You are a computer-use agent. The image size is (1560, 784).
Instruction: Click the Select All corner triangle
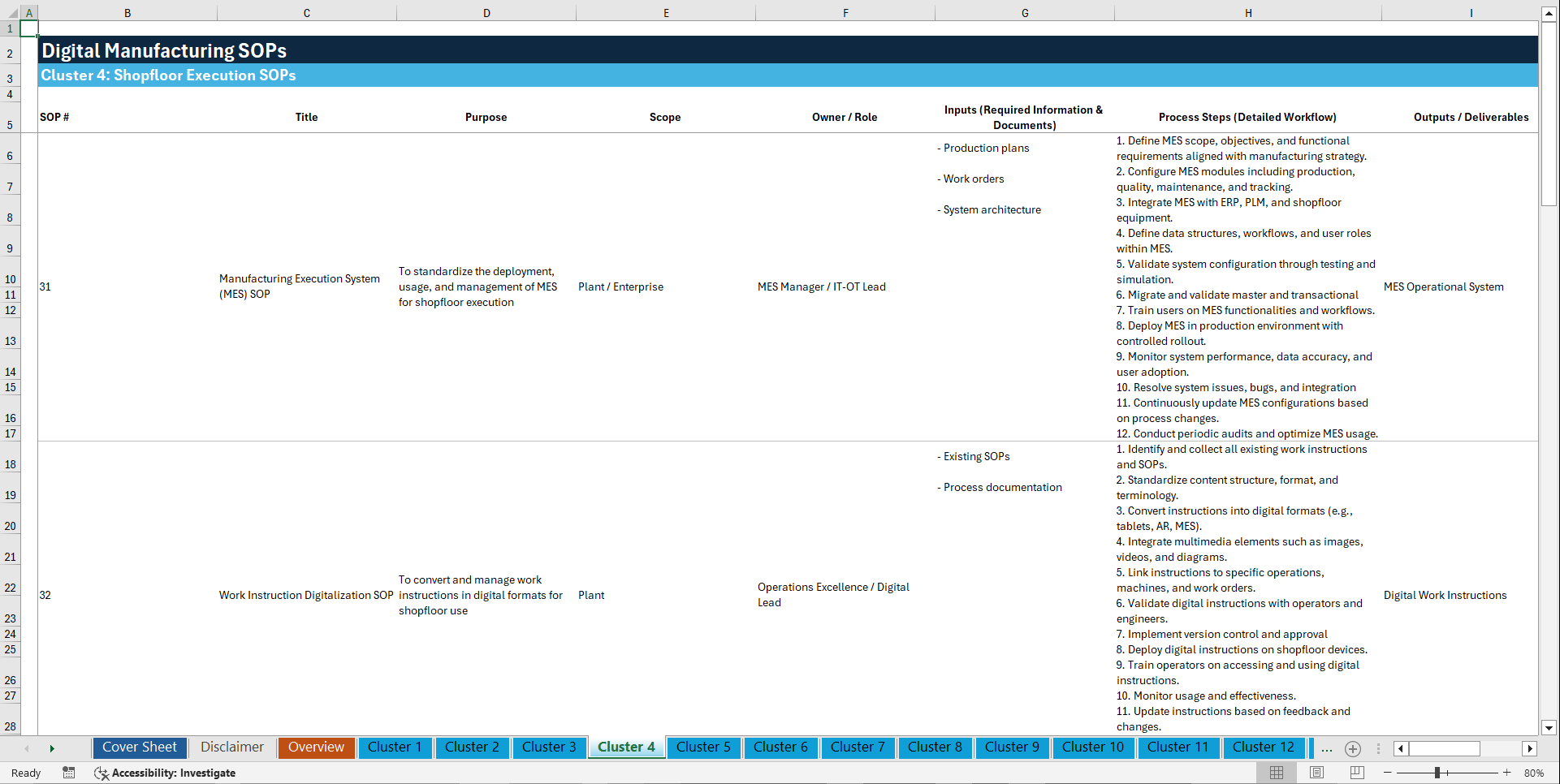tap(10, 13)
